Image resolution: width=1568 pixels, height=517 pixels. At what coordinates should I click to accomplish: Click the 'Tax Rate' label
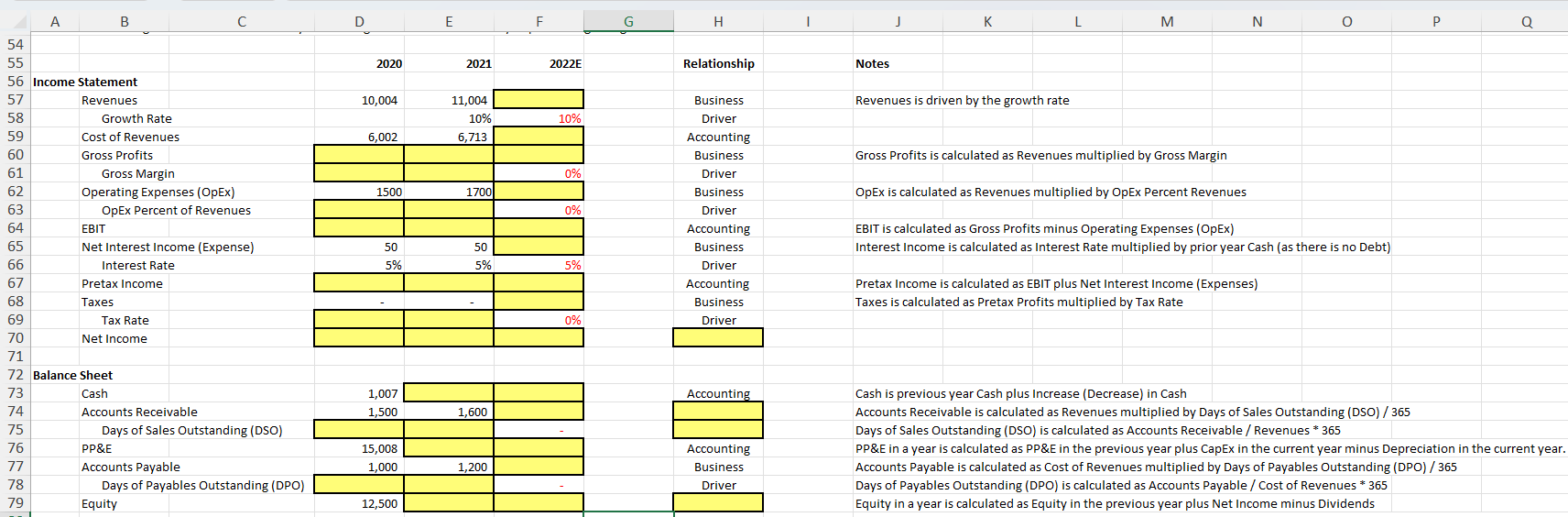tap(125, 320)
